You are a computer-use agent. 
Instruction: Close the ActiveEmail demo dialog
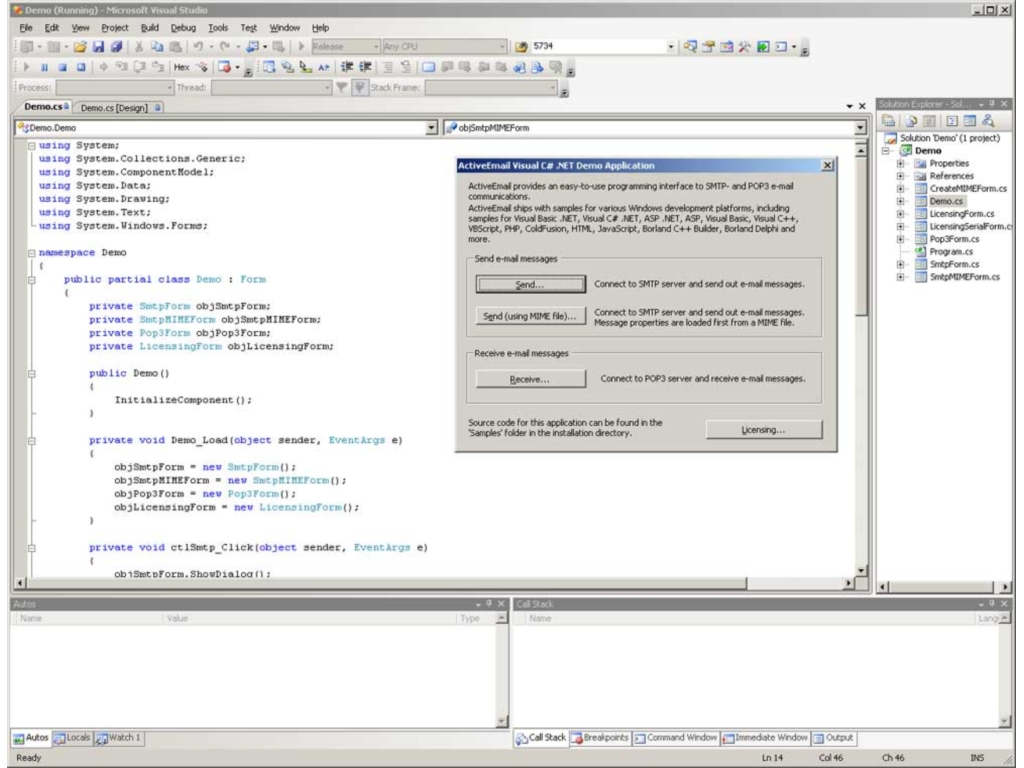(827, 166)
